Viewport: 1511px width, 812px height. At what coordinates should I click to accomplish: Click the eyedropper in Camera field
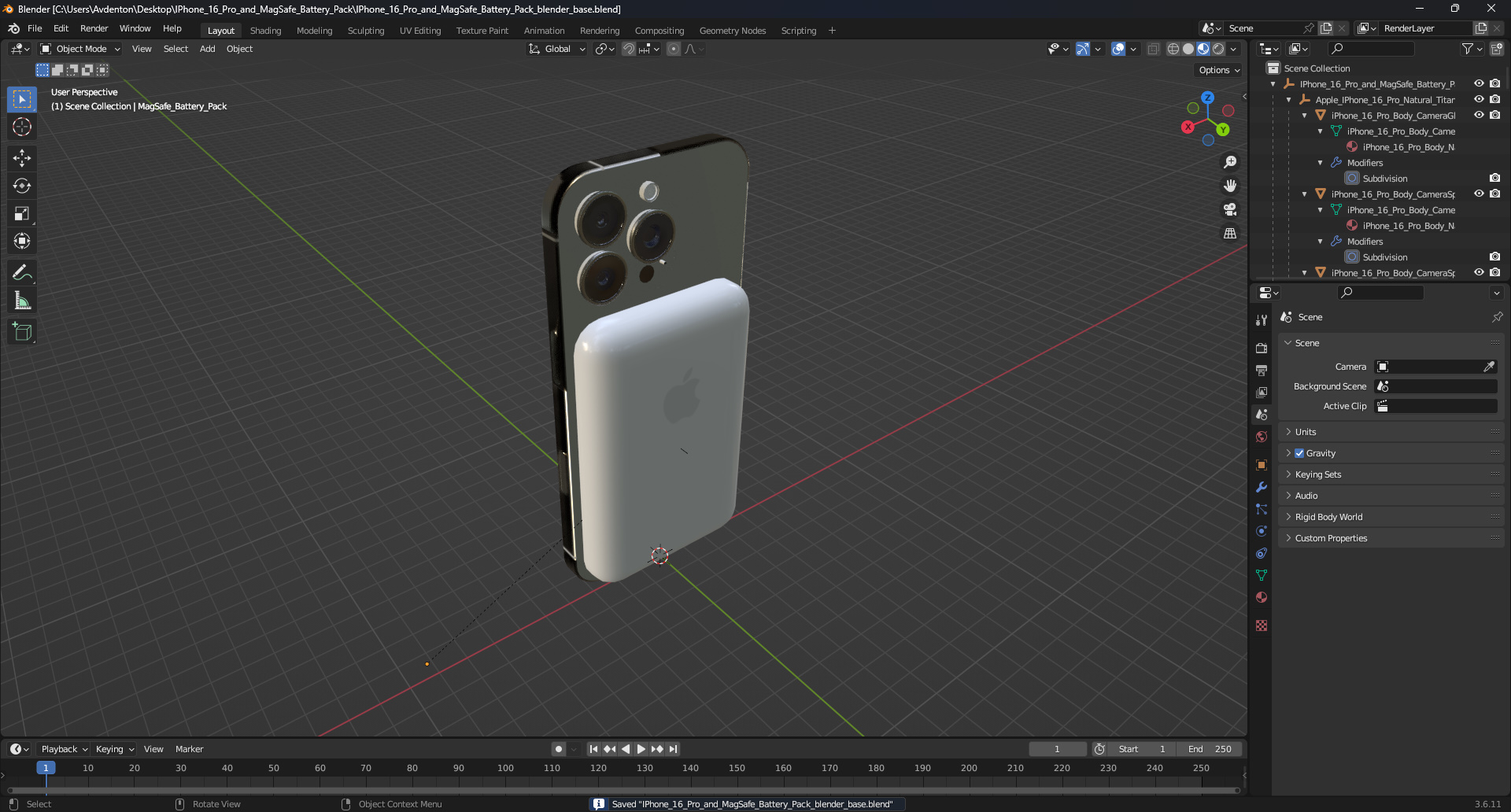(1489, 367)
